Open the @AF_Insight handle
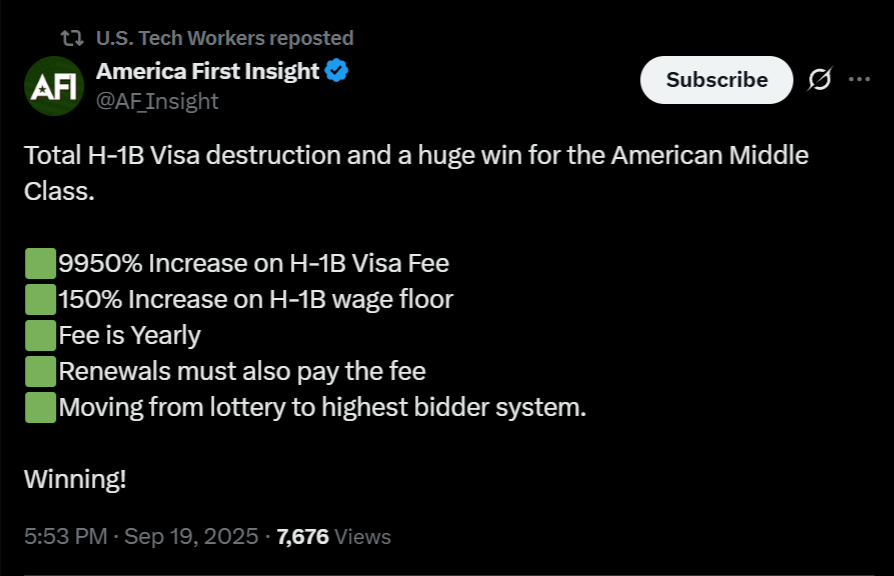Viewport: 894px width, 576px height. pos(157,102)
